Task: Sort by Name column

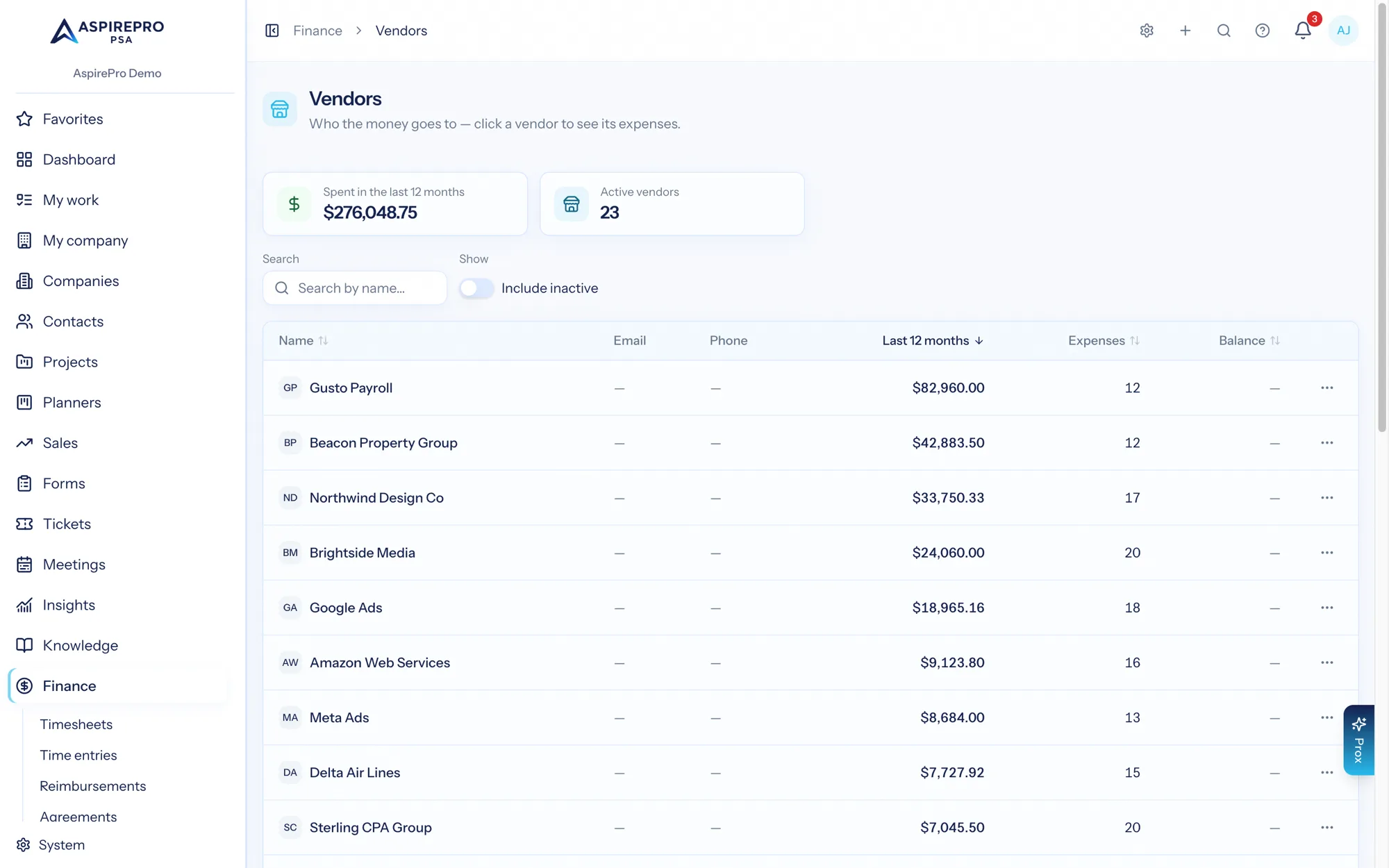Action: pyautogui.click(x=303, y=341)
